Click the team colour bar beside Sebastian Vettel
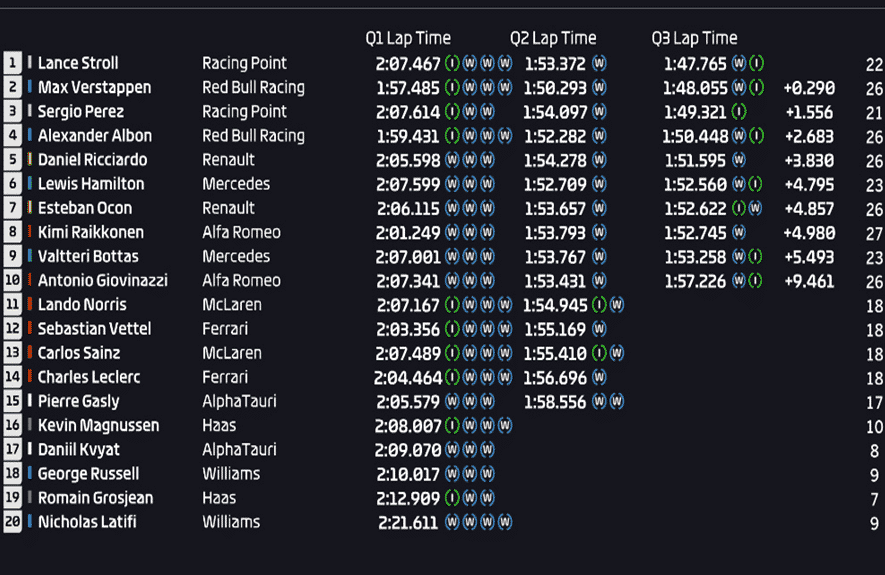This screenshot has width=885, height=575. [29, 328]
